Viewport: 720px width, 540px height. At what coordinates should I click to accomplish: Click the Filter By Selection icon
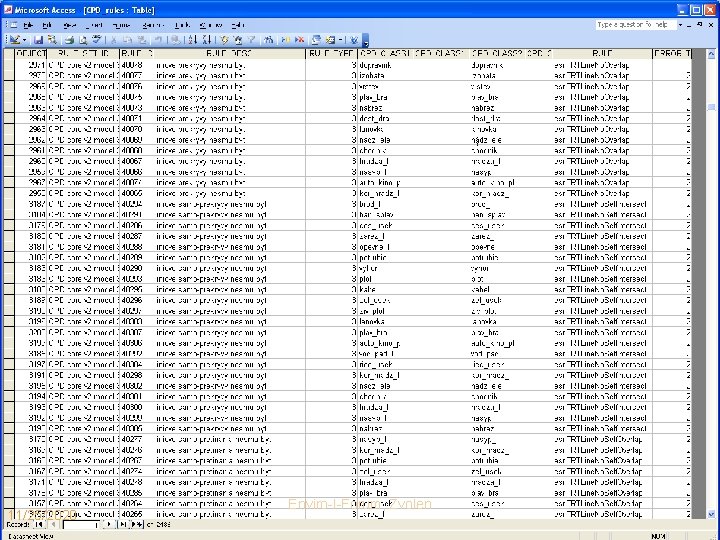(225, 40)
